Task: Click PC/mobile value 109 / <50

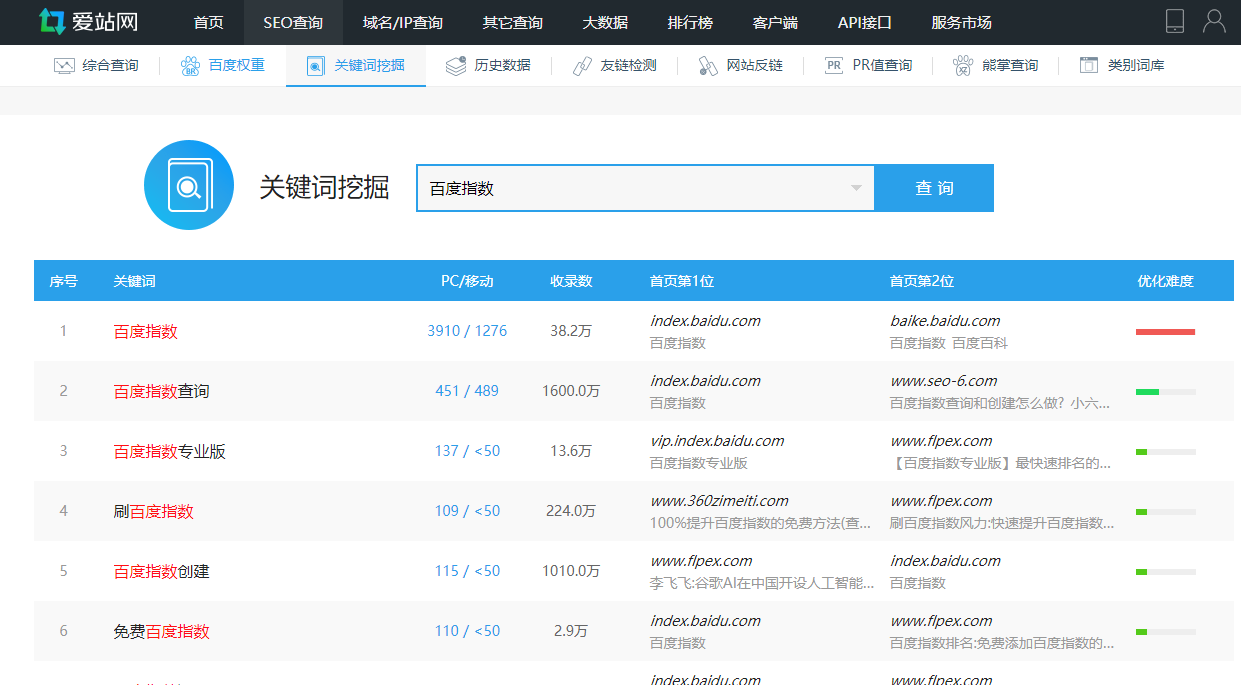Action: [467, 511]
